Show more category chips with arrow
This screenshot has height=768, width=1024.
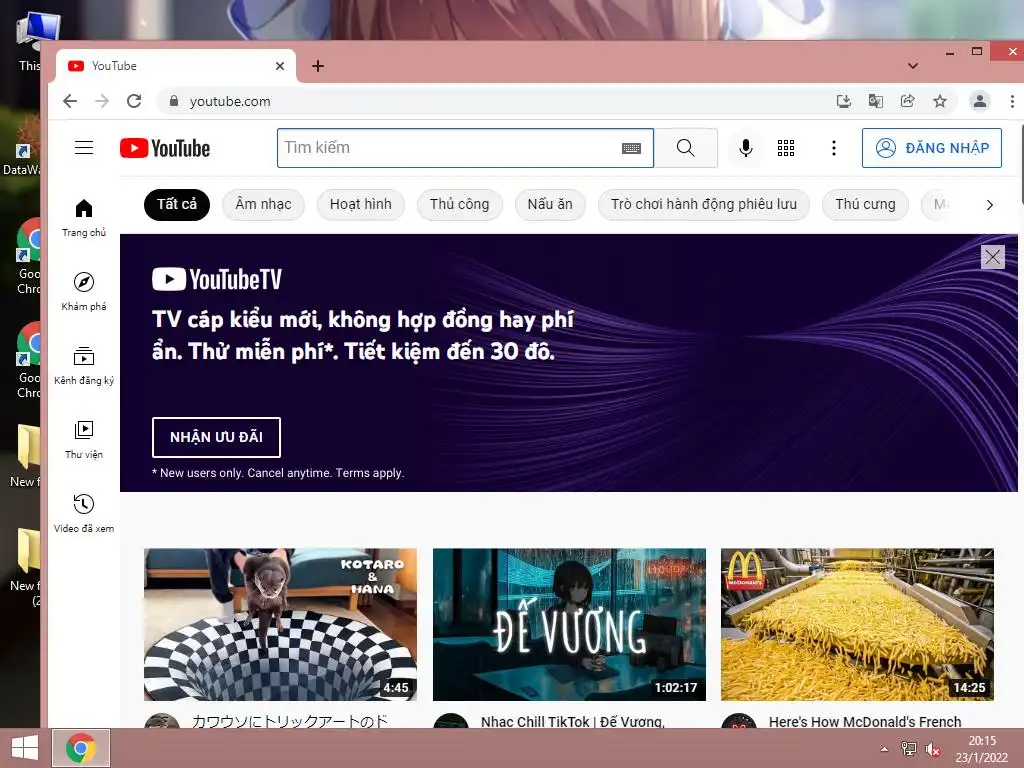tap(989, 205)
